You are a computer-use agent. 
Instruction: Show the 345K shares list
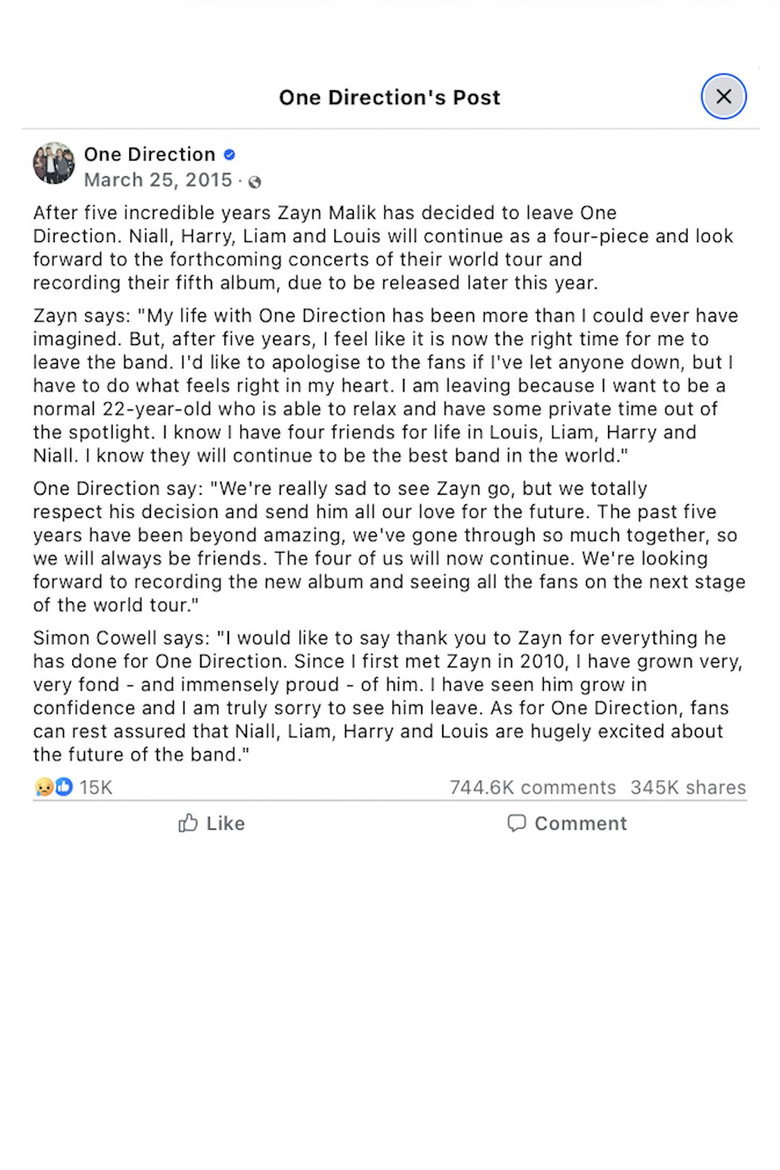click(688, 788)
